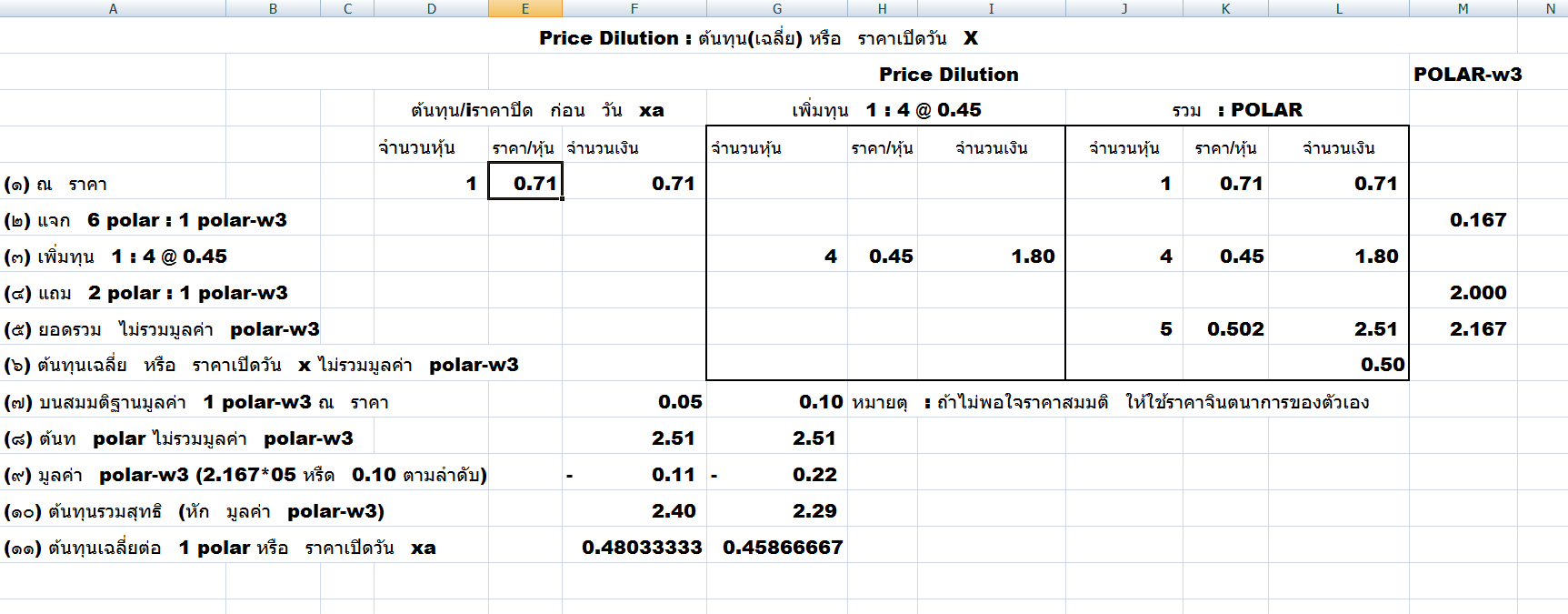Screen dimensions: 1568x614
Task: Click the '(๖) ต้นทุนเฉลี่ย หรือ ราคาเปิดวัน x' label
Action: click(158, 366)
